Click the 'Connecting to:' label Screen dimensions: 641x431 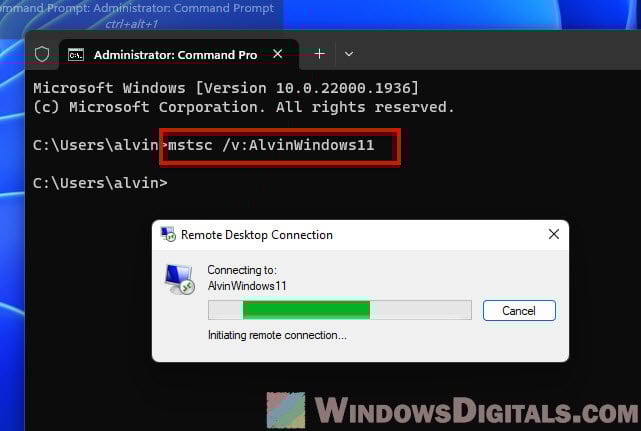242,270
